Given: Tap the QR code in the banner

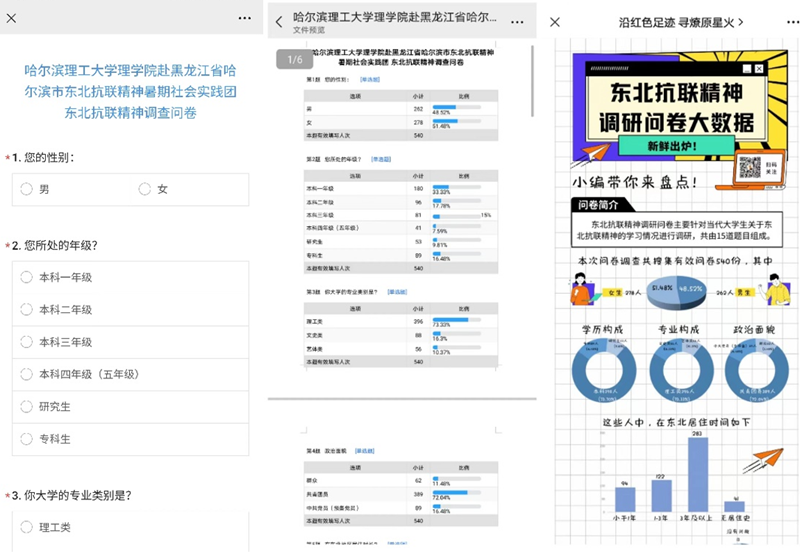Looking at the screenshot, I should click(750, 168).
